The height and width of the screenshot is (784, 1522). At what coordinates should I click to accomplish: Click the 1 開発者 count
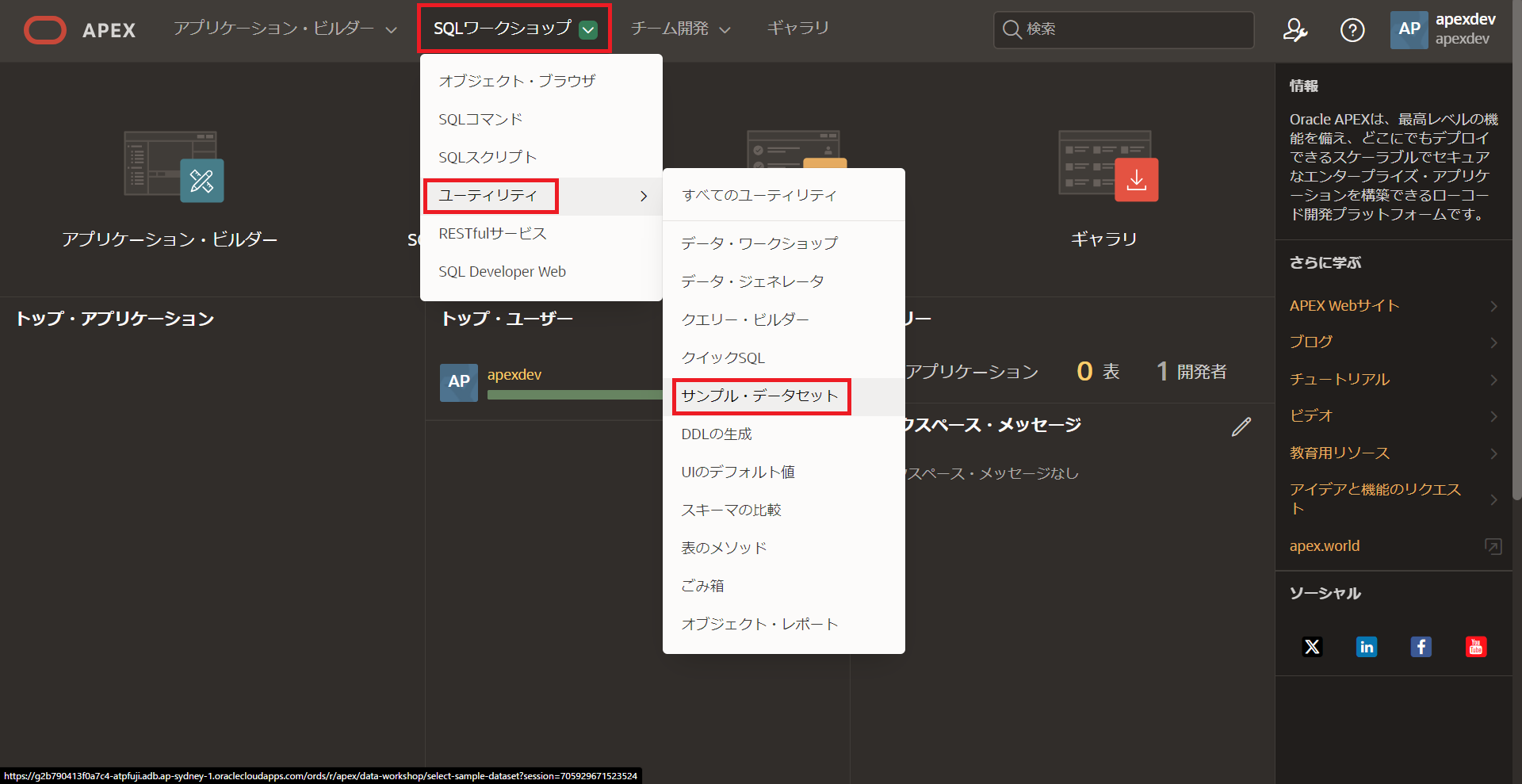pos(1191,372)
